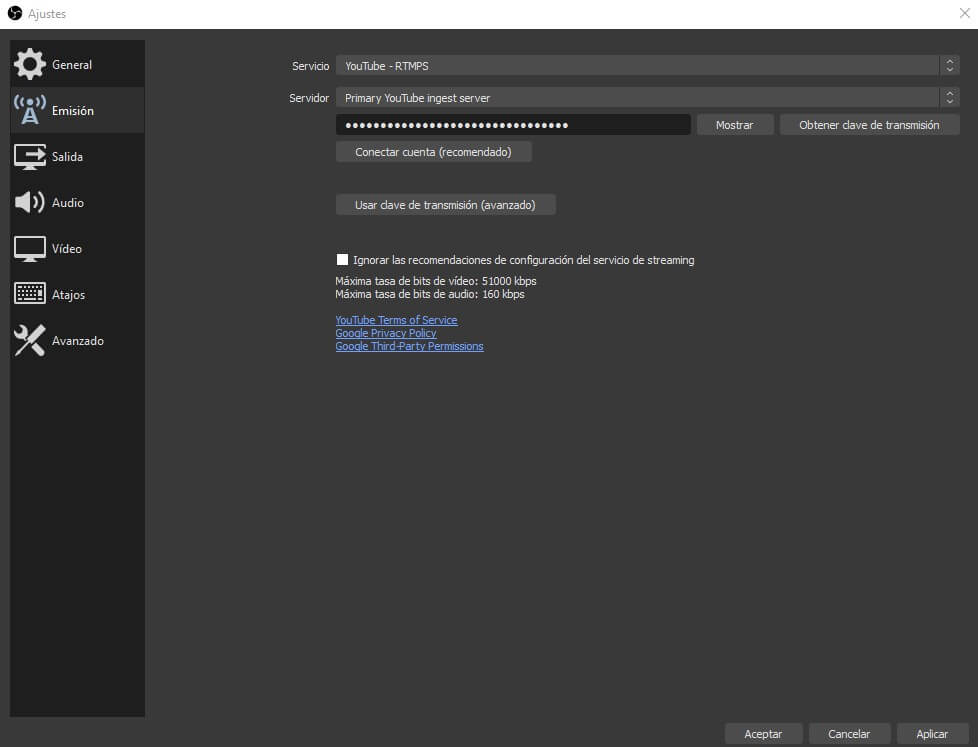Screen dimensions: 978x747
Task: Click inside the masked stream key field
Action: [x=512, y=124]
